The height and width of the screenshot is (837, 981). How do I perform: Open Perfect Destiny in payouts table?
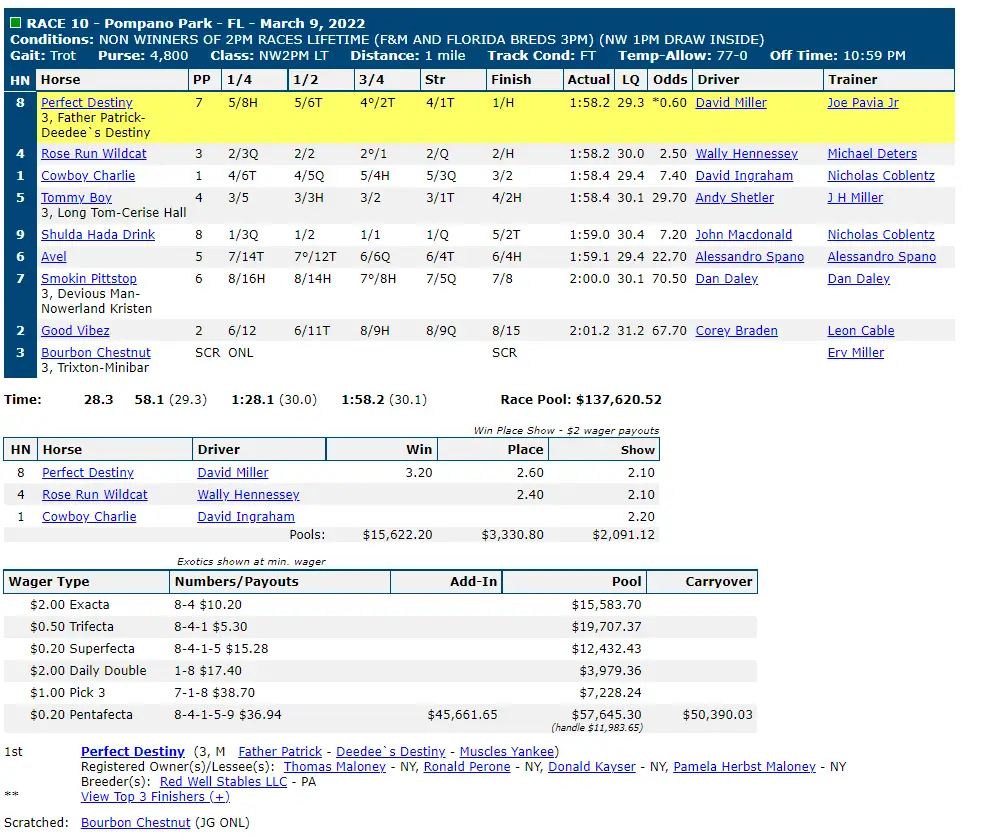[x=88, y=473]
